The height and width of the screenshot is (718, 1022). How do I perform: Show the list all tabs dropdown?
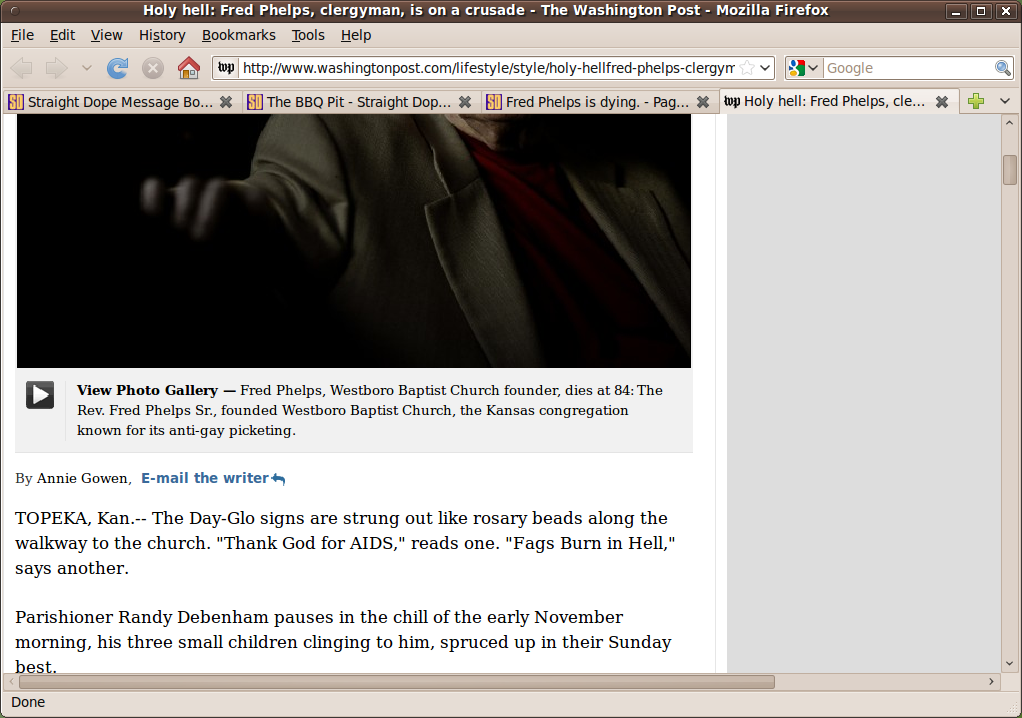pyautogui.click(x=1005, y=101)
